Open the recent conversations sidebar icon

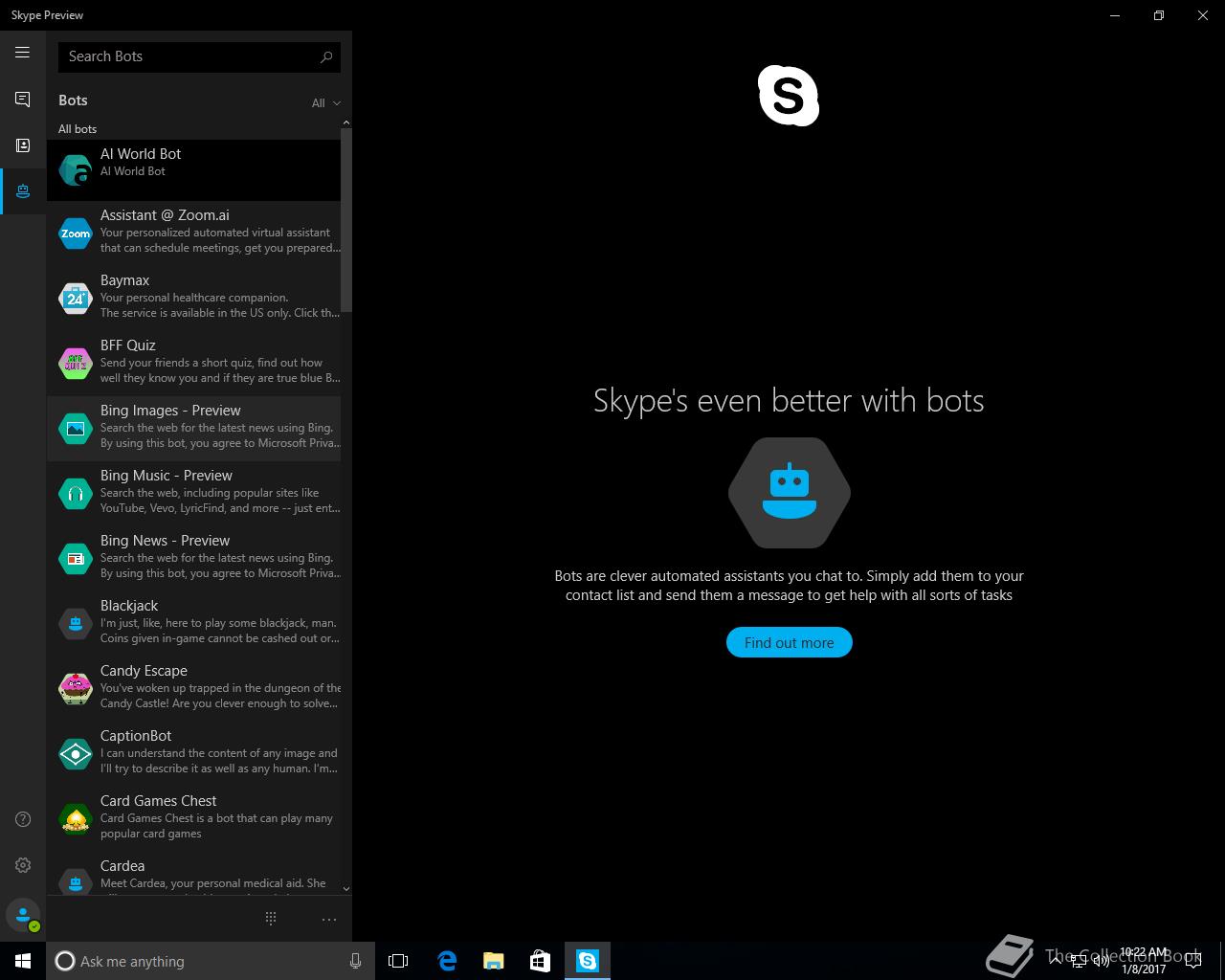[x=23, y=100]
